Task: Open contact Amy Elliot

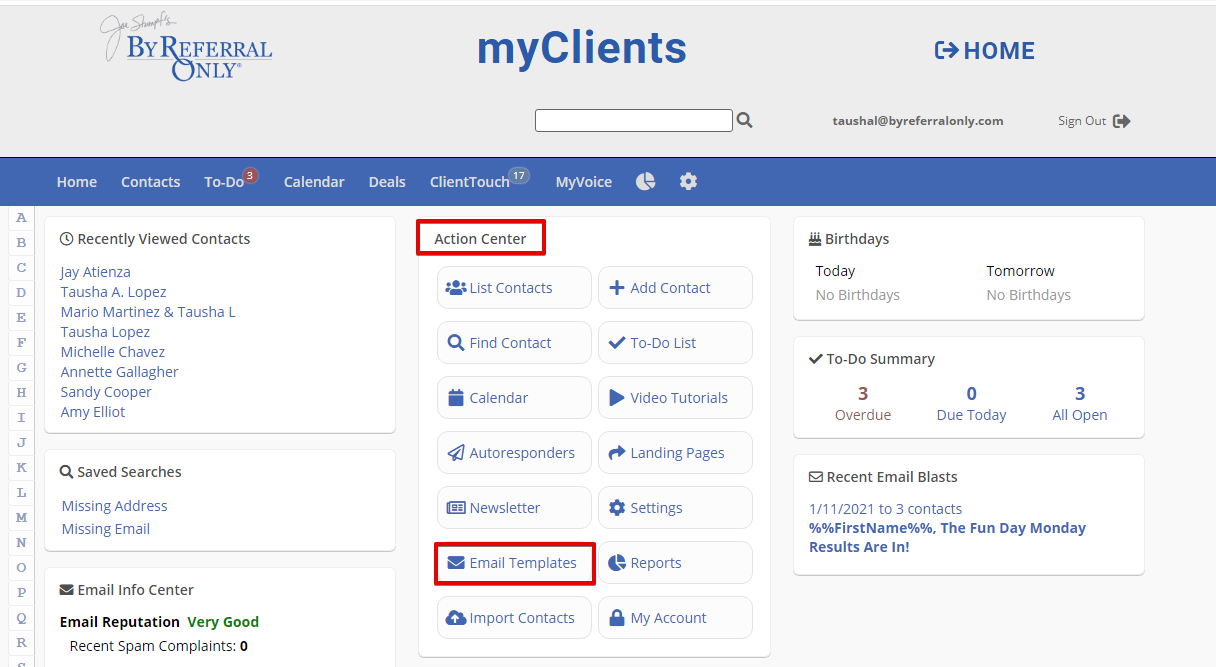Action: pyautogui.click(x=93, y=412)
